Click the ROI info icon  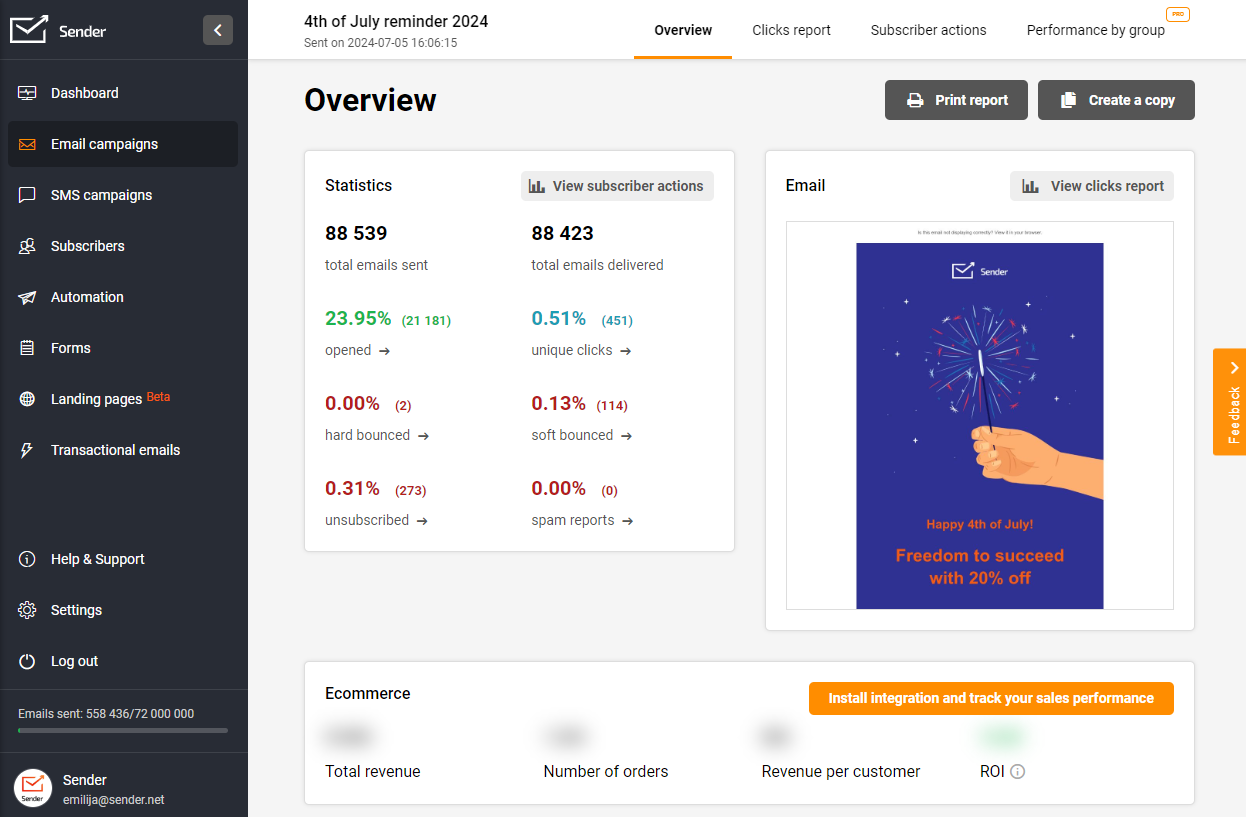click(x=1019, y=771)
